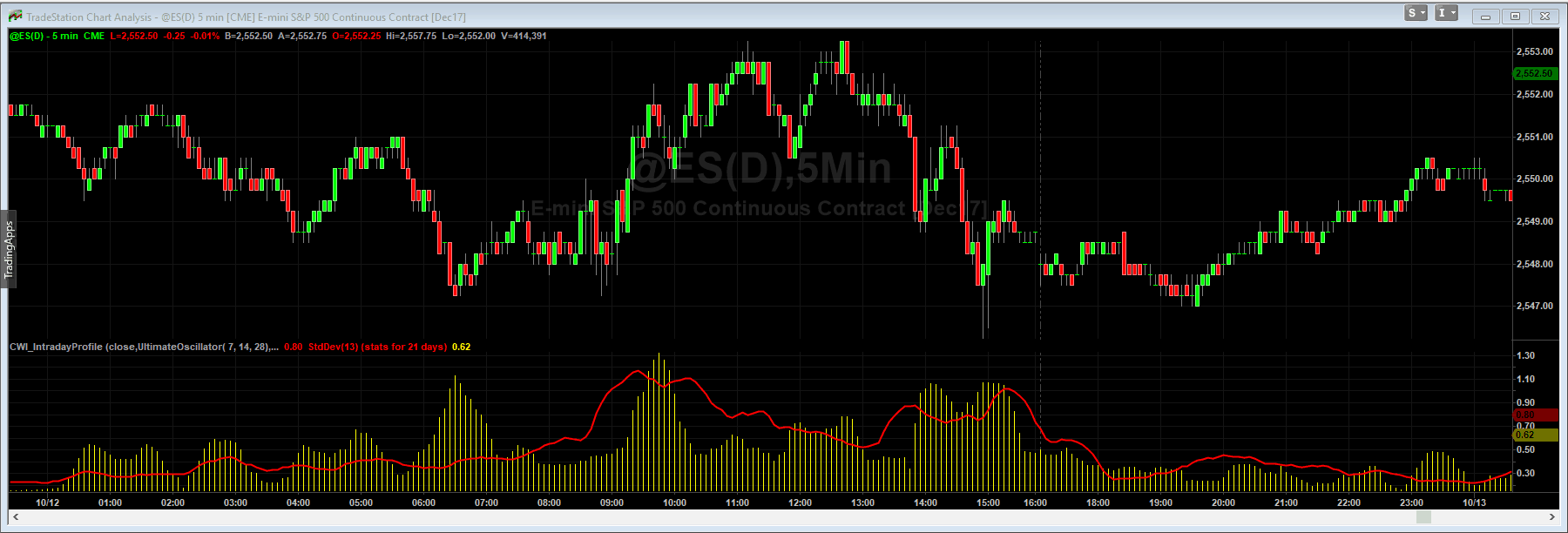Click the 2,552.00 price axis label

[1535, 94]
